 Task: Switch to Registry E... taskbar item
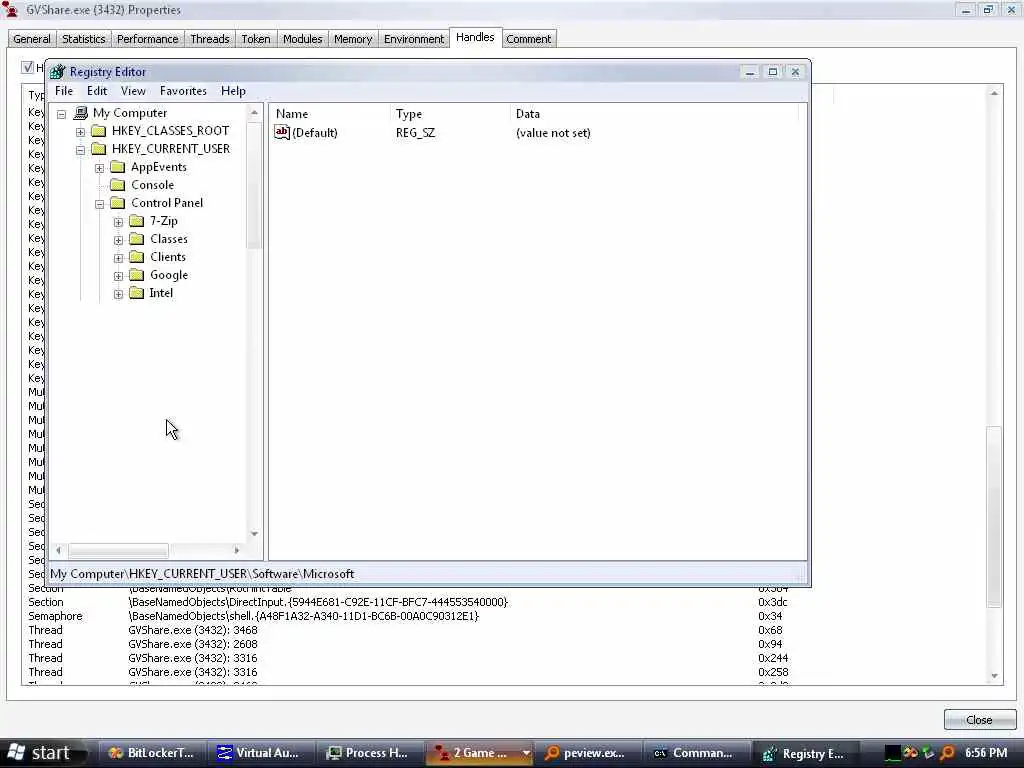click(x=805, y=753)
